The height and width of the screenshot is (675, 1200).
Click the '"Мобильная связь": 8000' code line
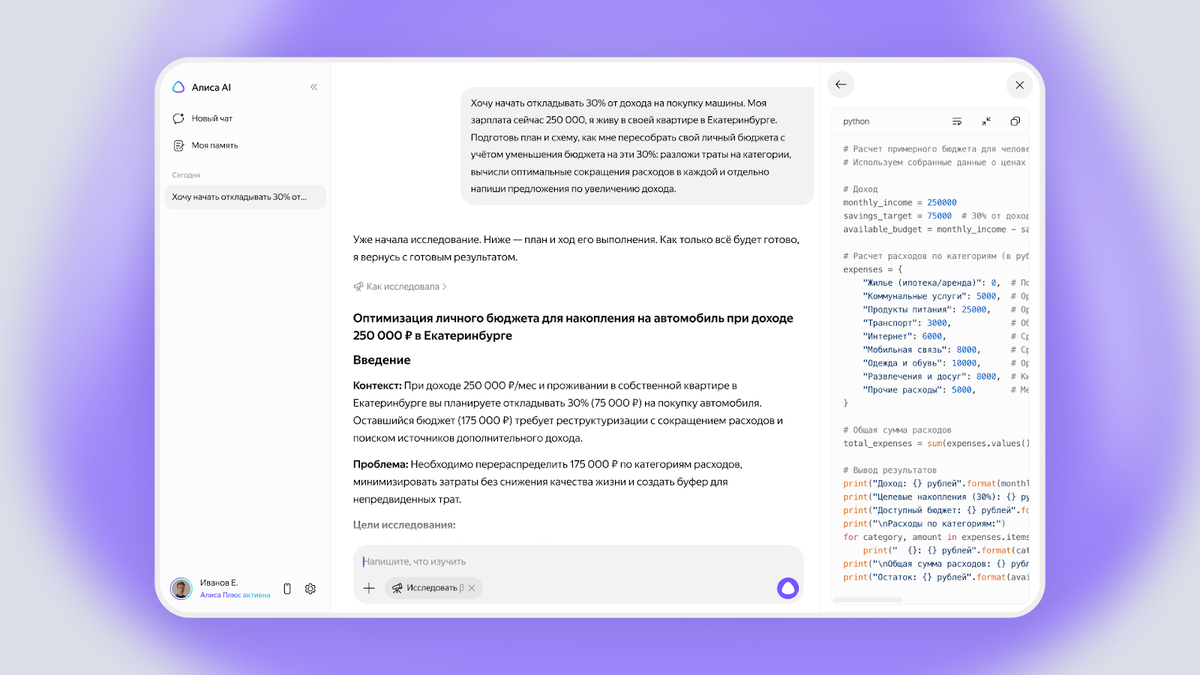(921, 350)
